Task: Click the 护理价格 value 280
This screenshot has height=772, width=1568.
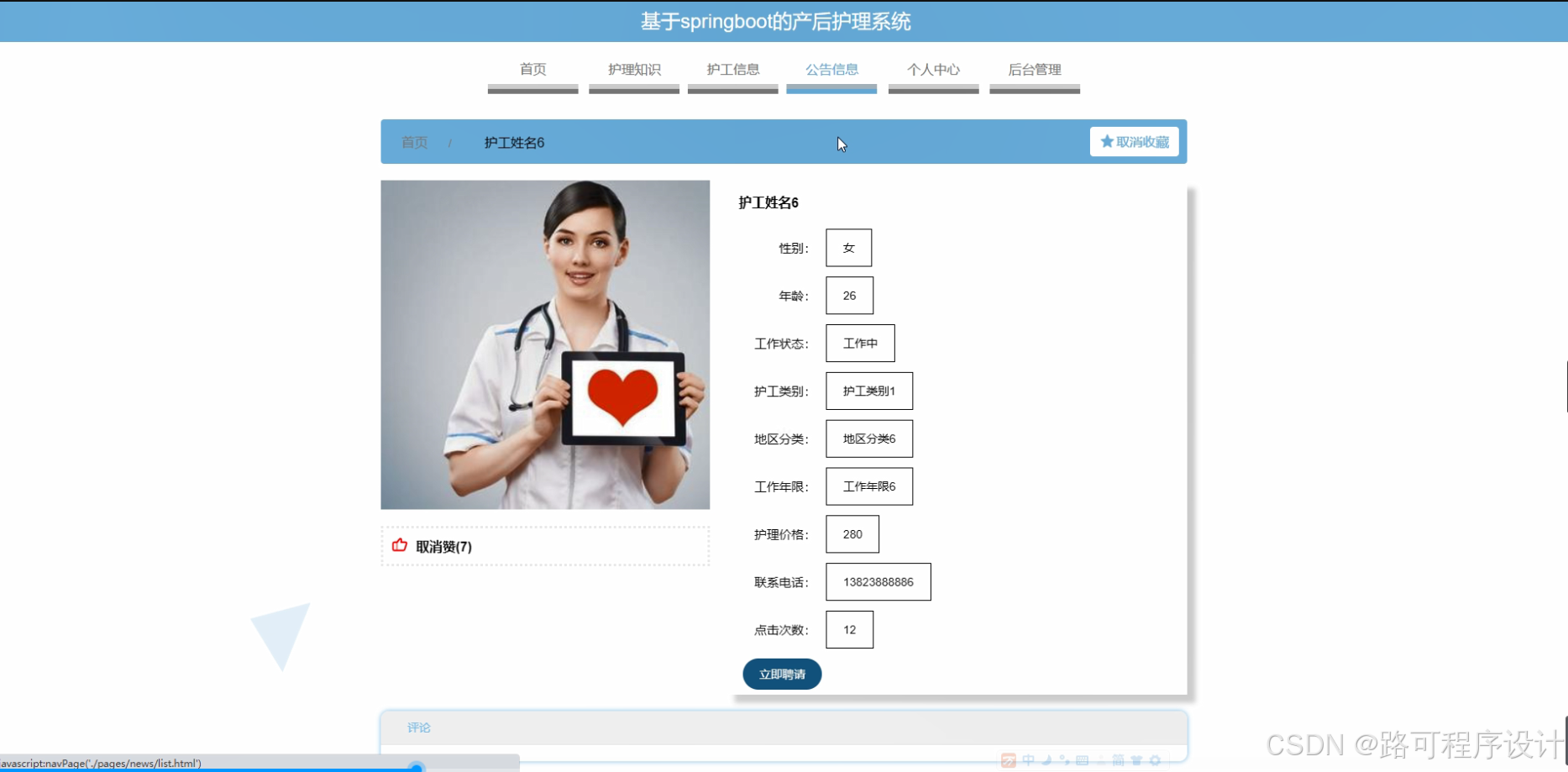Action: [x=852, y=534]
